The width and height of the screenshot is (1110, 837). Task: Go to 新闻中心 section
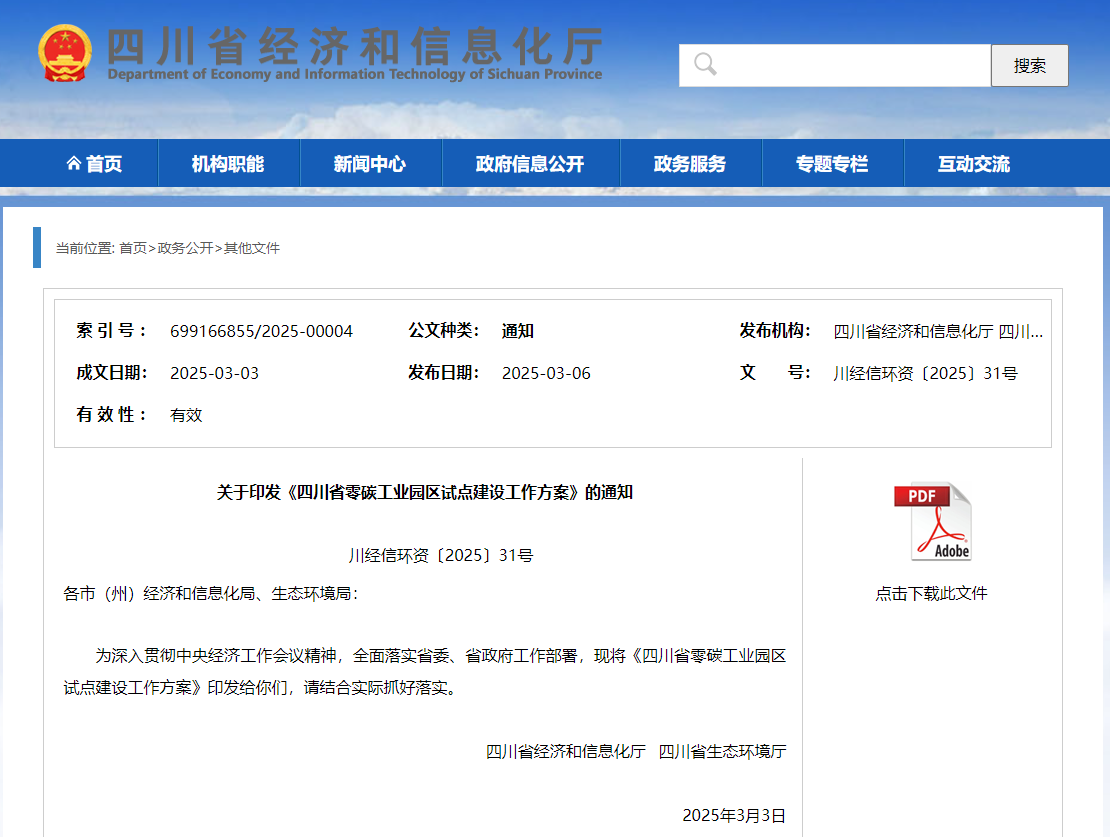point(370,164)
